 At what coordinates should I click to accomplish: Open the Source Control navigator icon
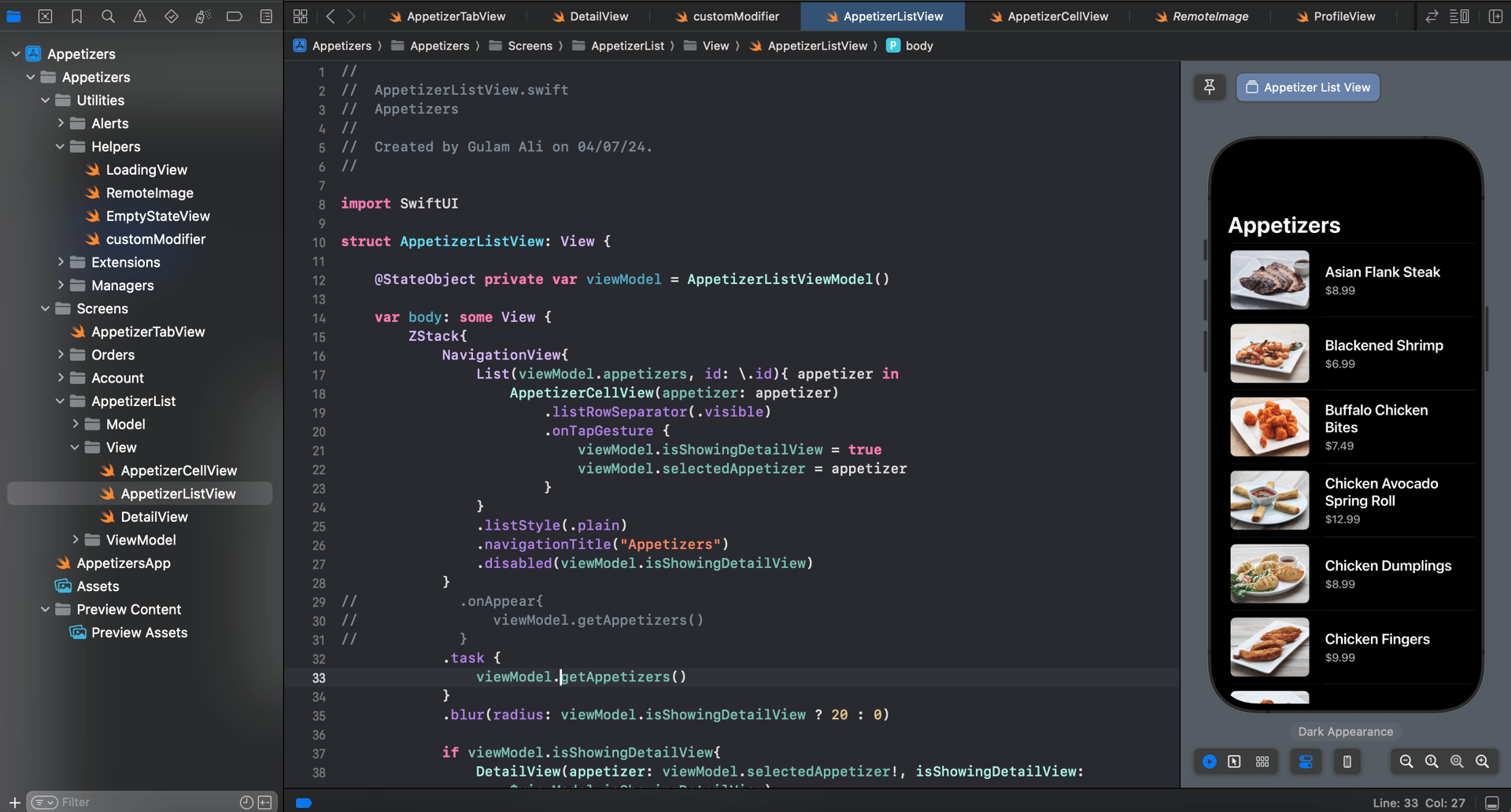coord(45,16)
